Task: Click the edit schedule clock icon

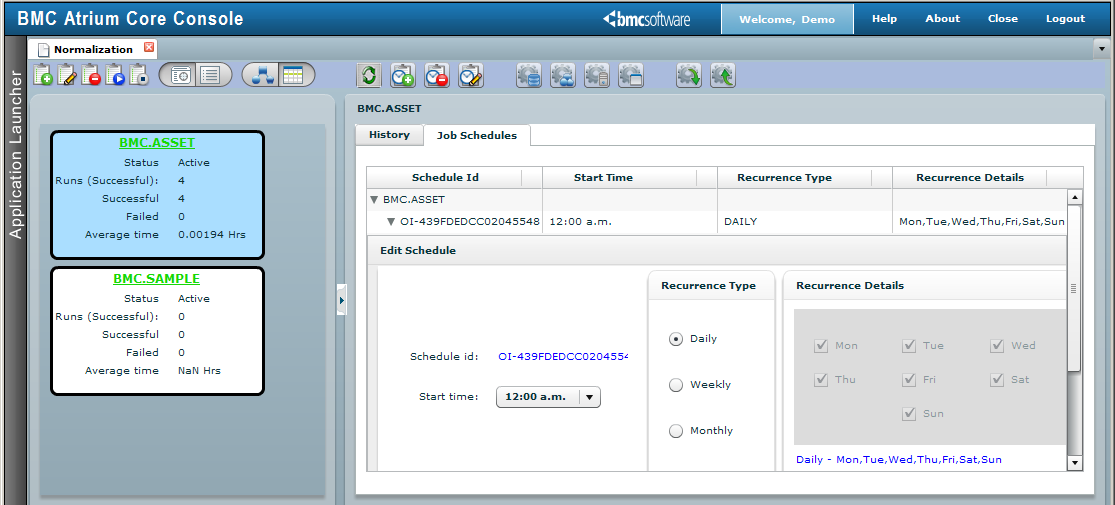Action: 471,75
